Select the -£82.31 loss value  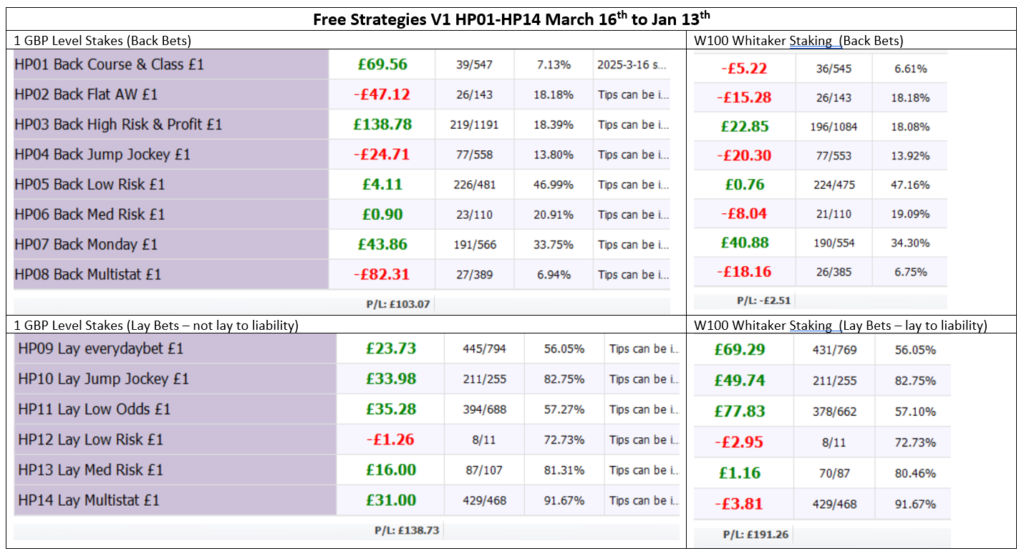(x=381, y=274)
